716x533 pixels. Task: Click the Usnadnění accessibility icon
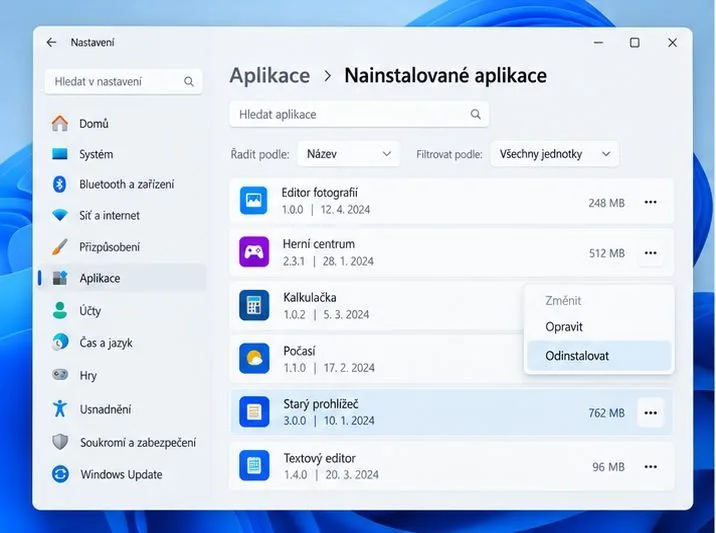tap(60, 408)
